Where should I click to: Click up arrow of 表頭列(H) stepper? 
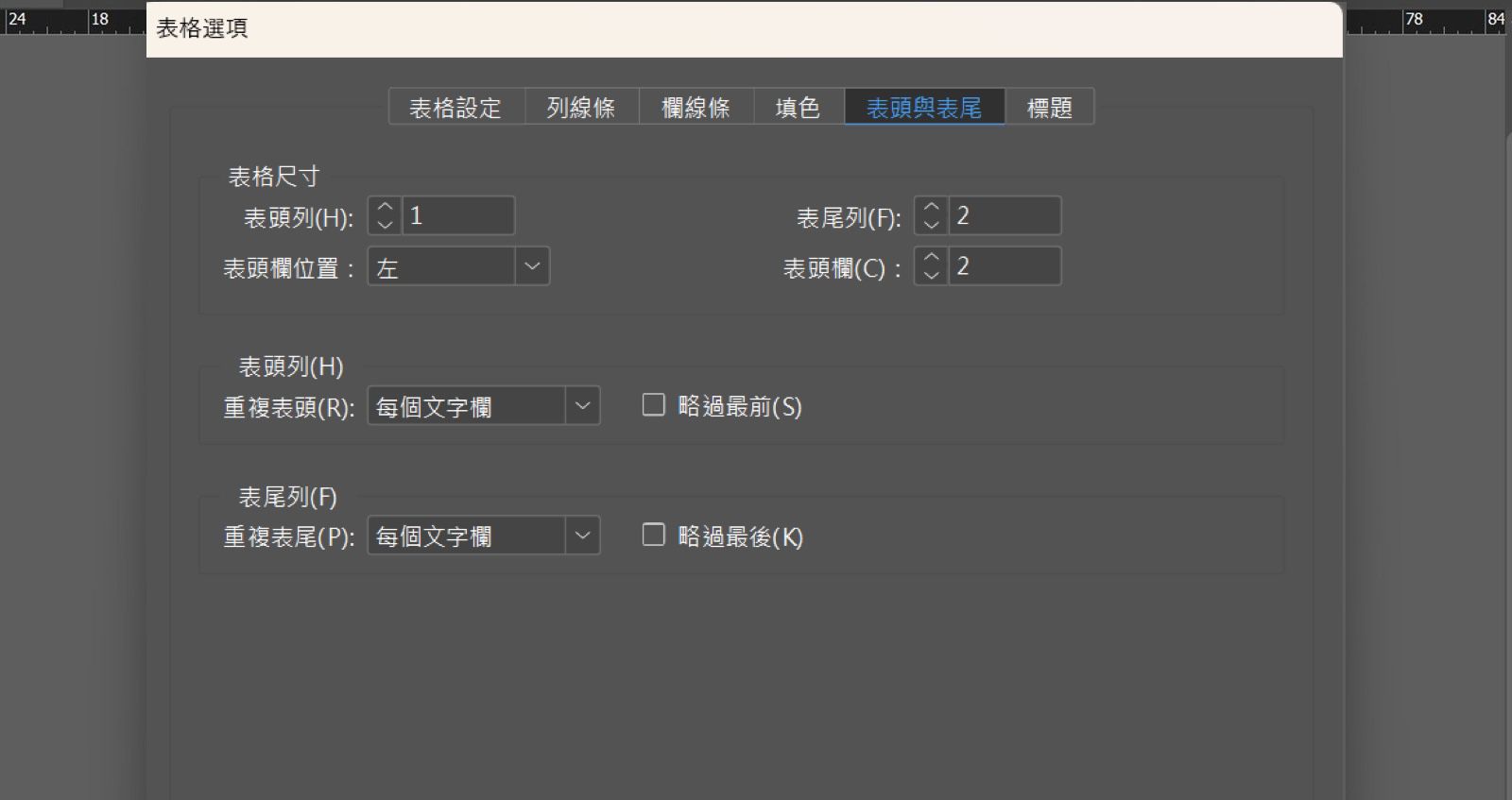pyautogui.click(x=385, y=207)
